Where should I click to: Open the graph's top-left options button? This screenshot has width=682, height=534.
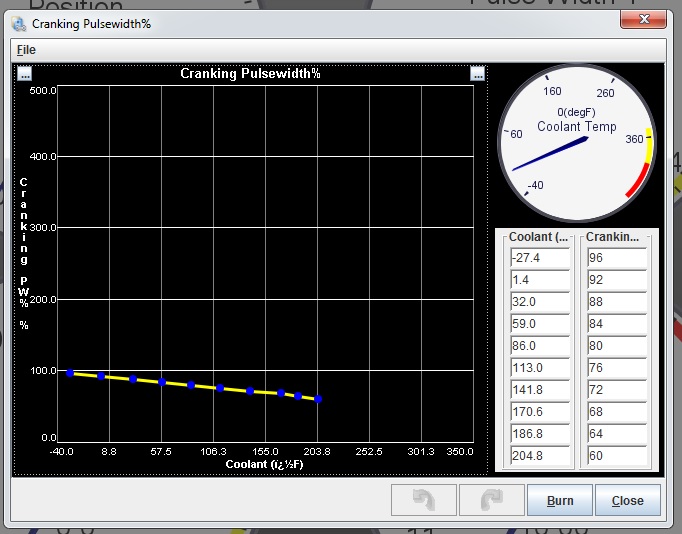click(x=25, y=73)
